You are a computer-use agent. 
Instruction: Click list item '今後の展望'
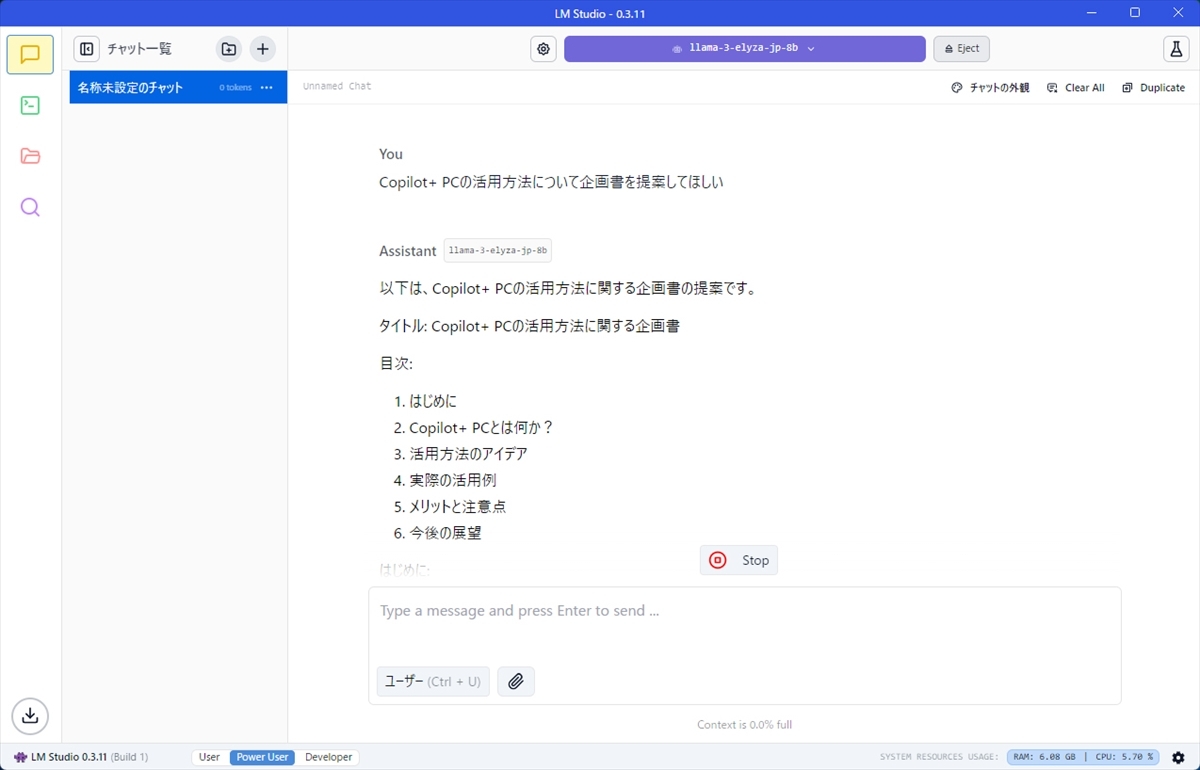[445, 533]
